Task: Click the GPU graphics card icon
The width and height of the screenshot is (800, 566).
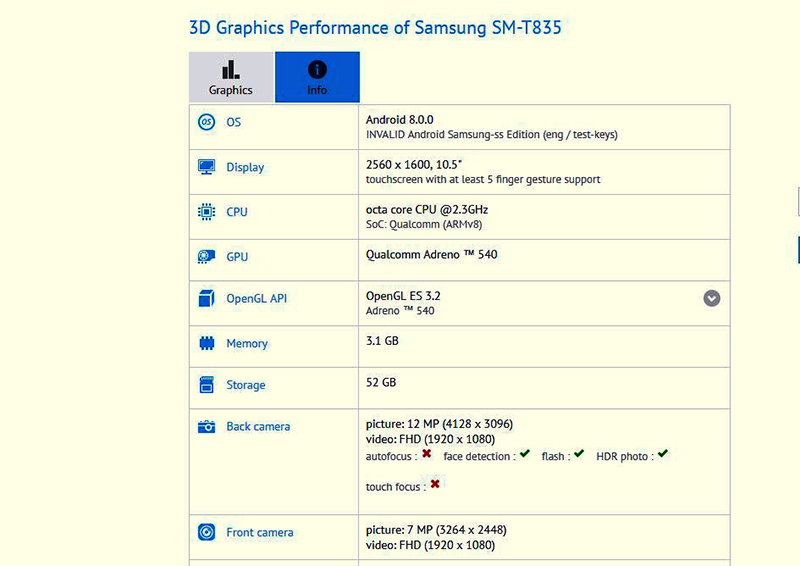Action: 207,256
